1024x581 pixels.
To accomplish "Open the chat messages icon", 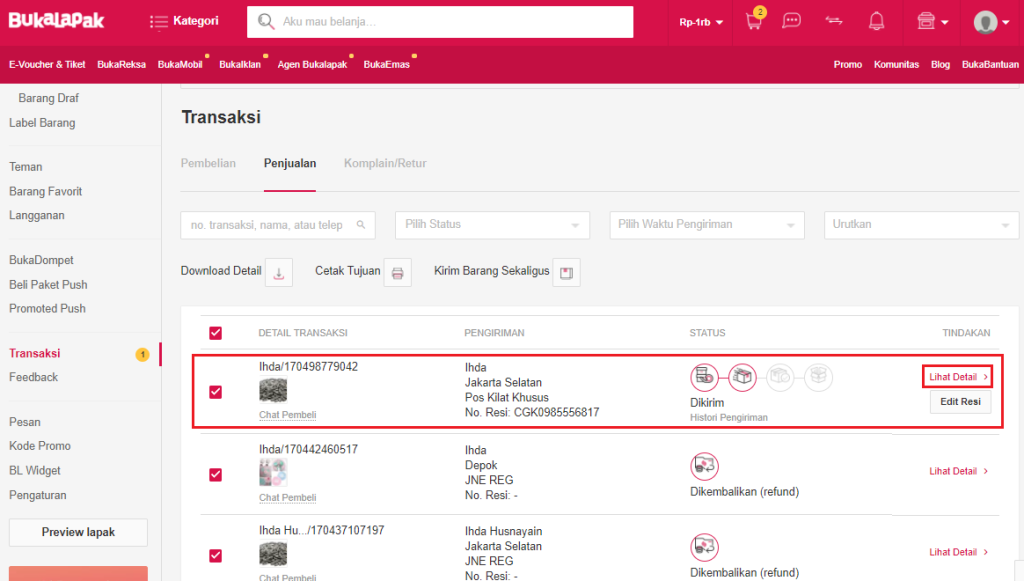I will pyautogui.click(x=792, y=21).
